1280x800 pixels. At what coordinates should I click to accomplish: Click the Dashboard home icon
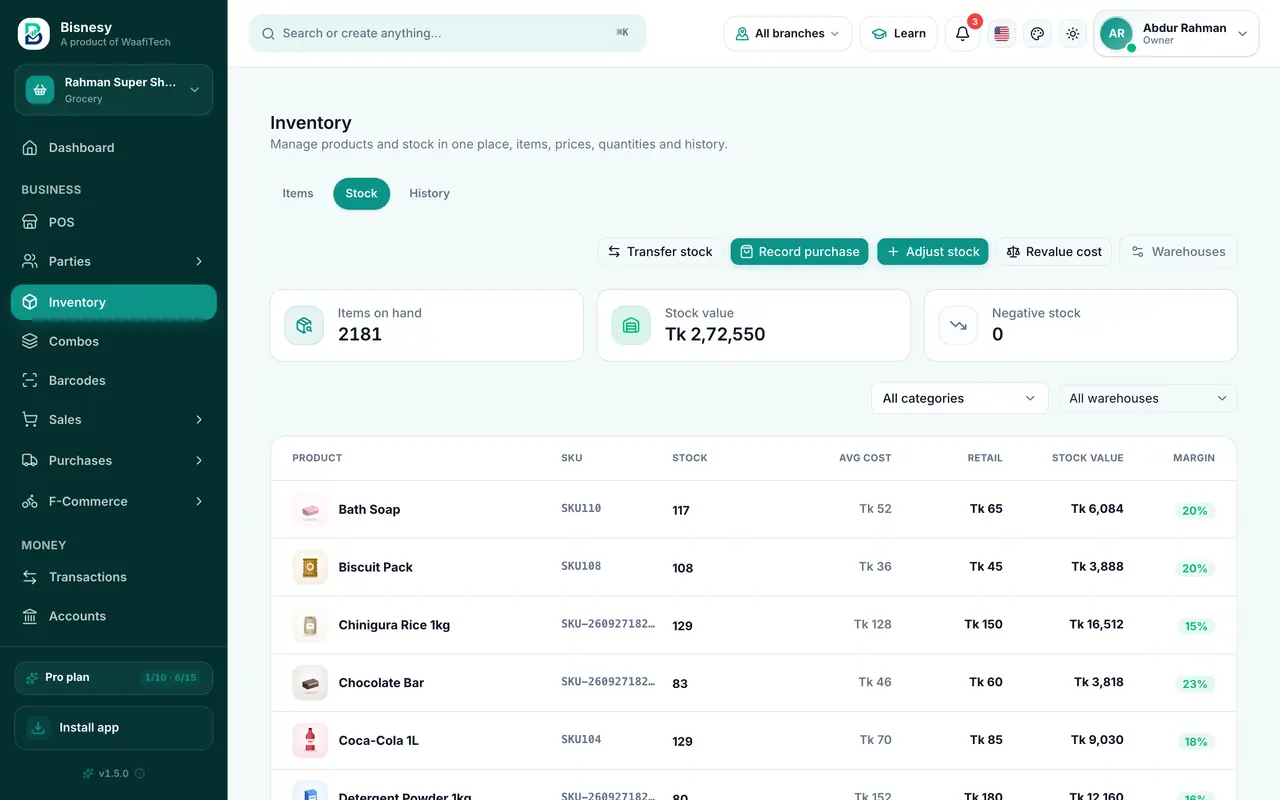tap(30, 148)
